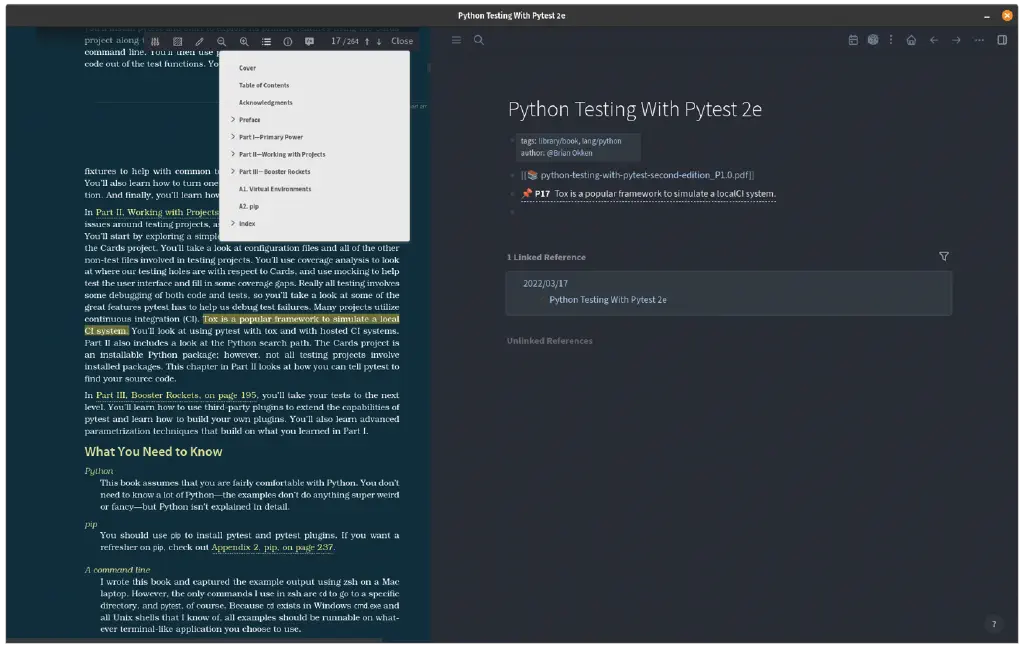The image size is (1024, 649).
Task: Open python-testing-with-pytest-second-edition_P1.0.pdf link
Action: tap(645, 175)
